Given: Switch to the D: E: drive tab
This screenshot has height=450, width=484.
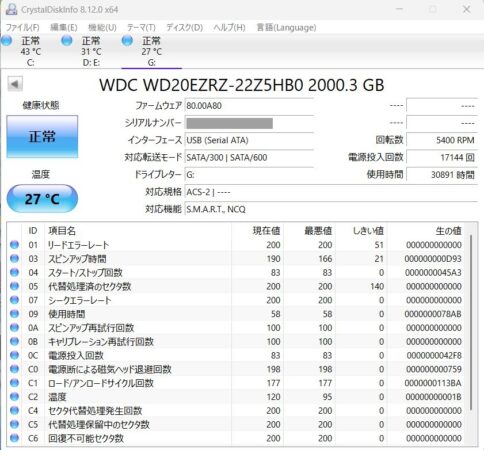Looking at the screenshot, I should click(x=91, y=51).
